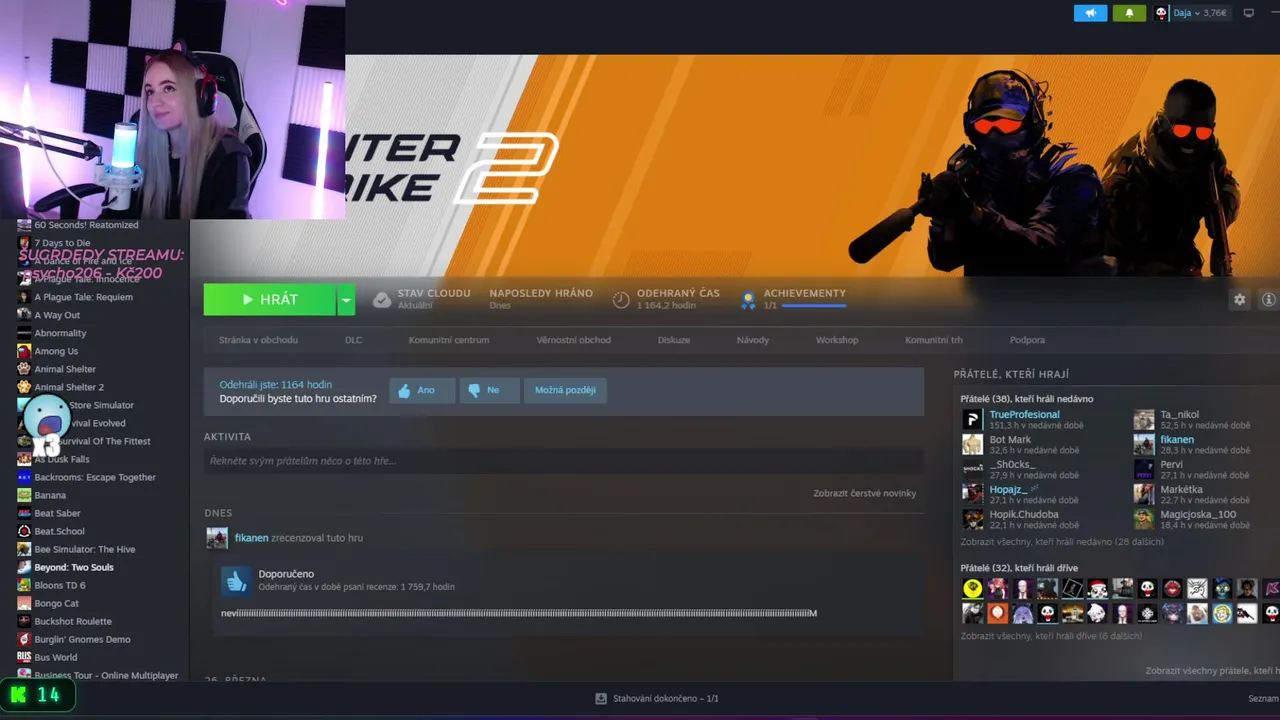Open the notifications bell
Viewport: 1280px width, 720px height.
click(1130, 13)
